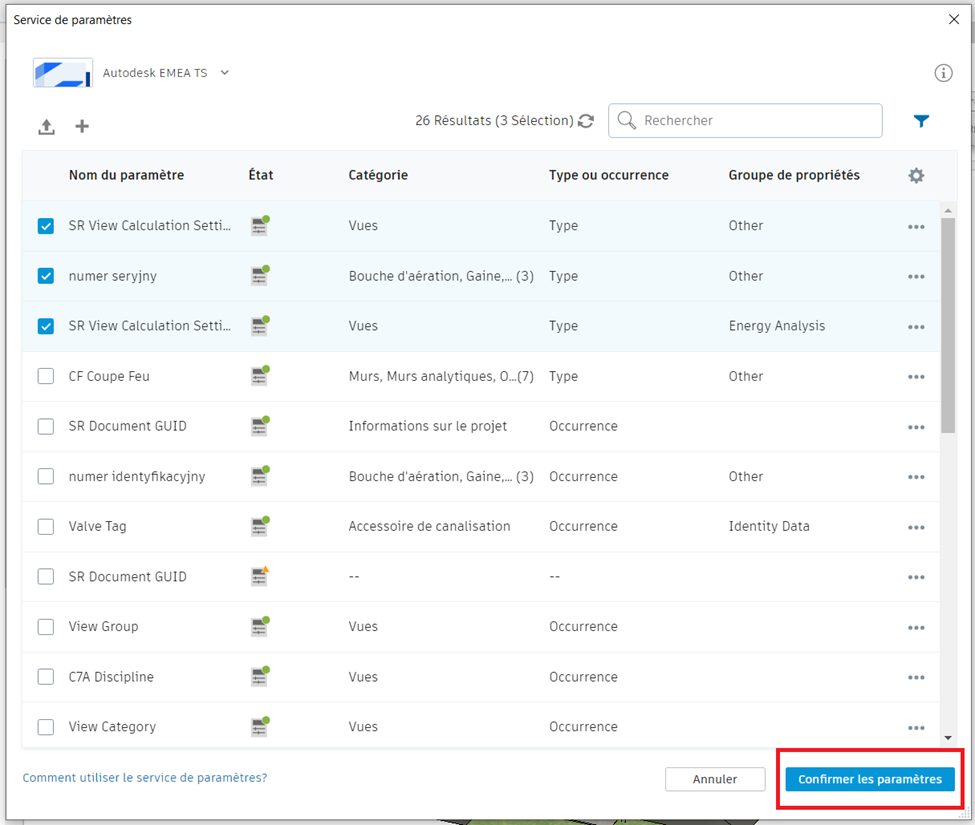Image resolution: width=975 pixels, height=825 pixels.
Task: Sort by Catégorie column header
Action: pos(378,175)
